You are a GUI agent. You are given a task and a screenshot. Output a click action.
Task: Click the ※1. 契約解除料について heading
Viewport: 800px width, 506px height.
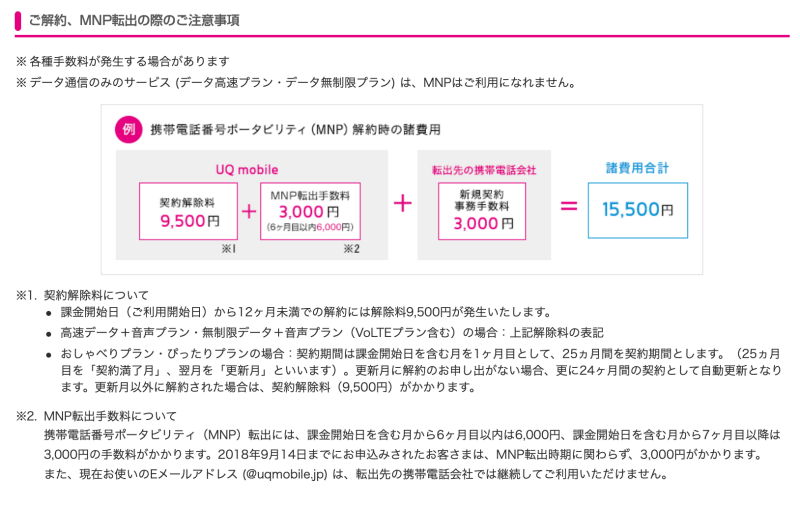pyautogui.click(x=82, y=295)
